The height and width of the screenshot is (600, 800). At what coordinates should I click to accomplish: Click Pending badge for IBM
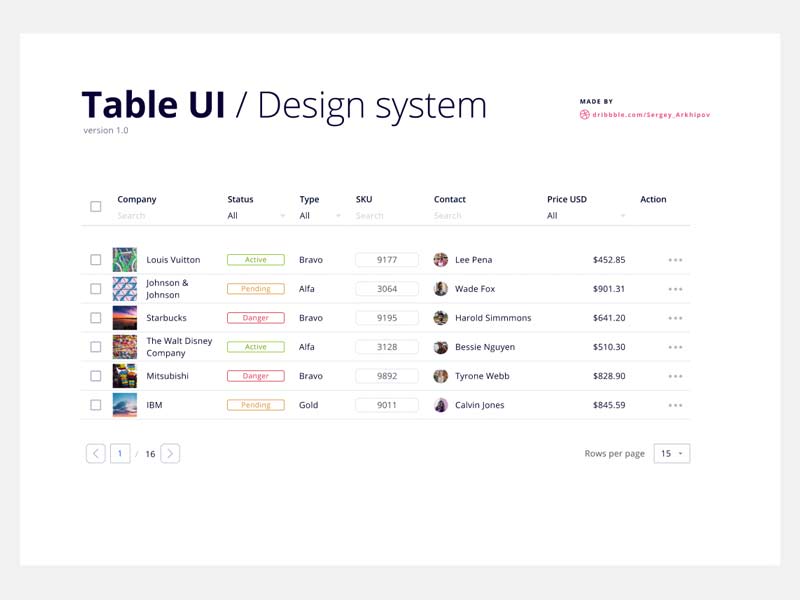(256, 405)
